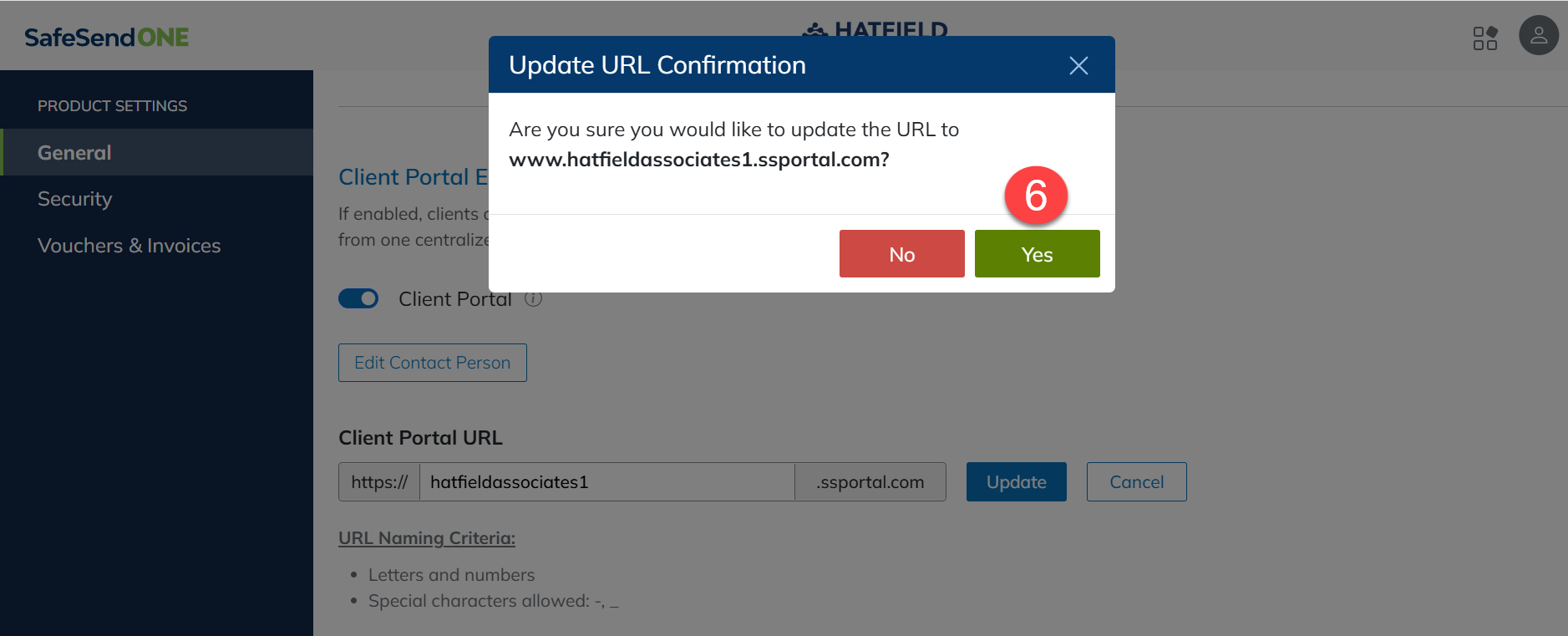Screen dimensions: 1568x636
Task: Click the https:// prefix box
Action: [379, 482]
